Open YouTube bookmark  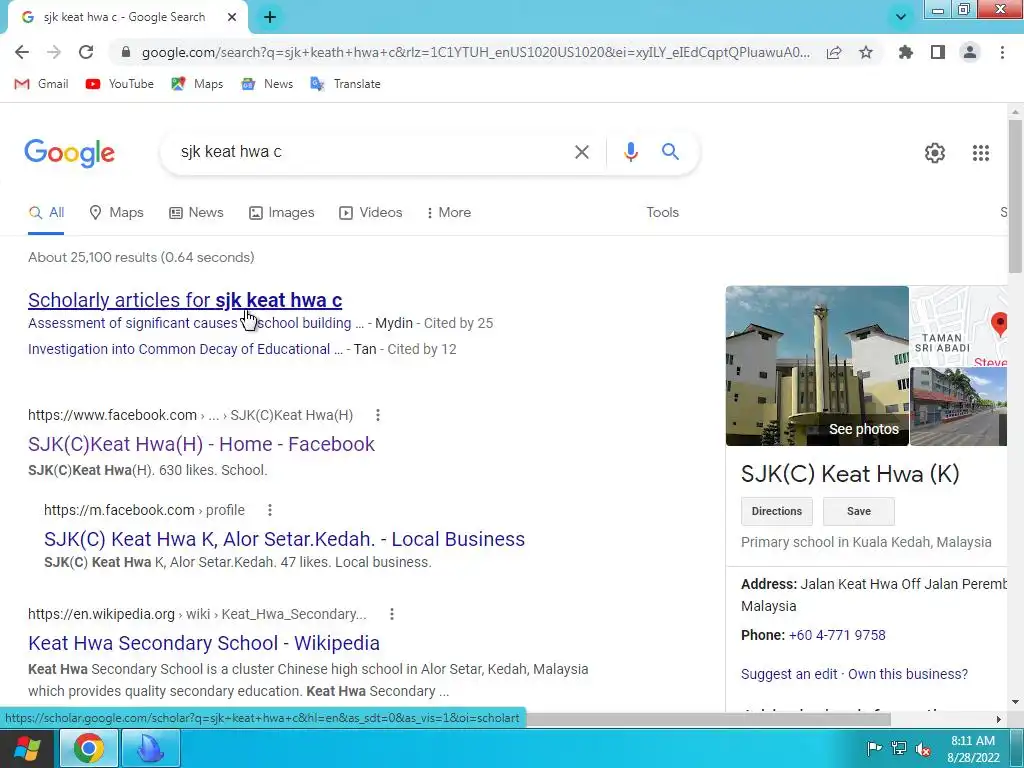[x=120, y=84]
